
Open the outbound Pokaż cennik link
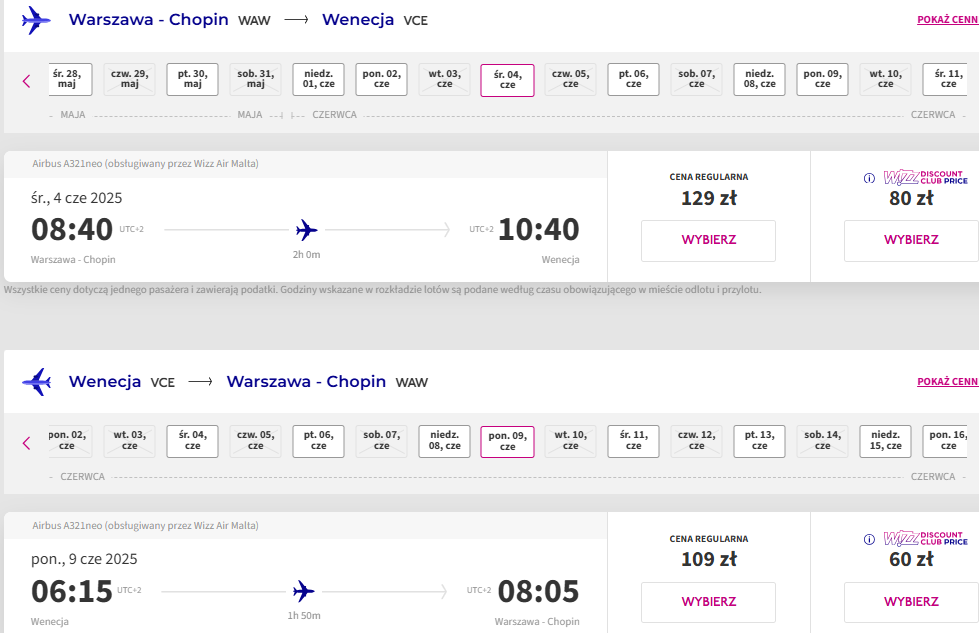click(948, 20)
